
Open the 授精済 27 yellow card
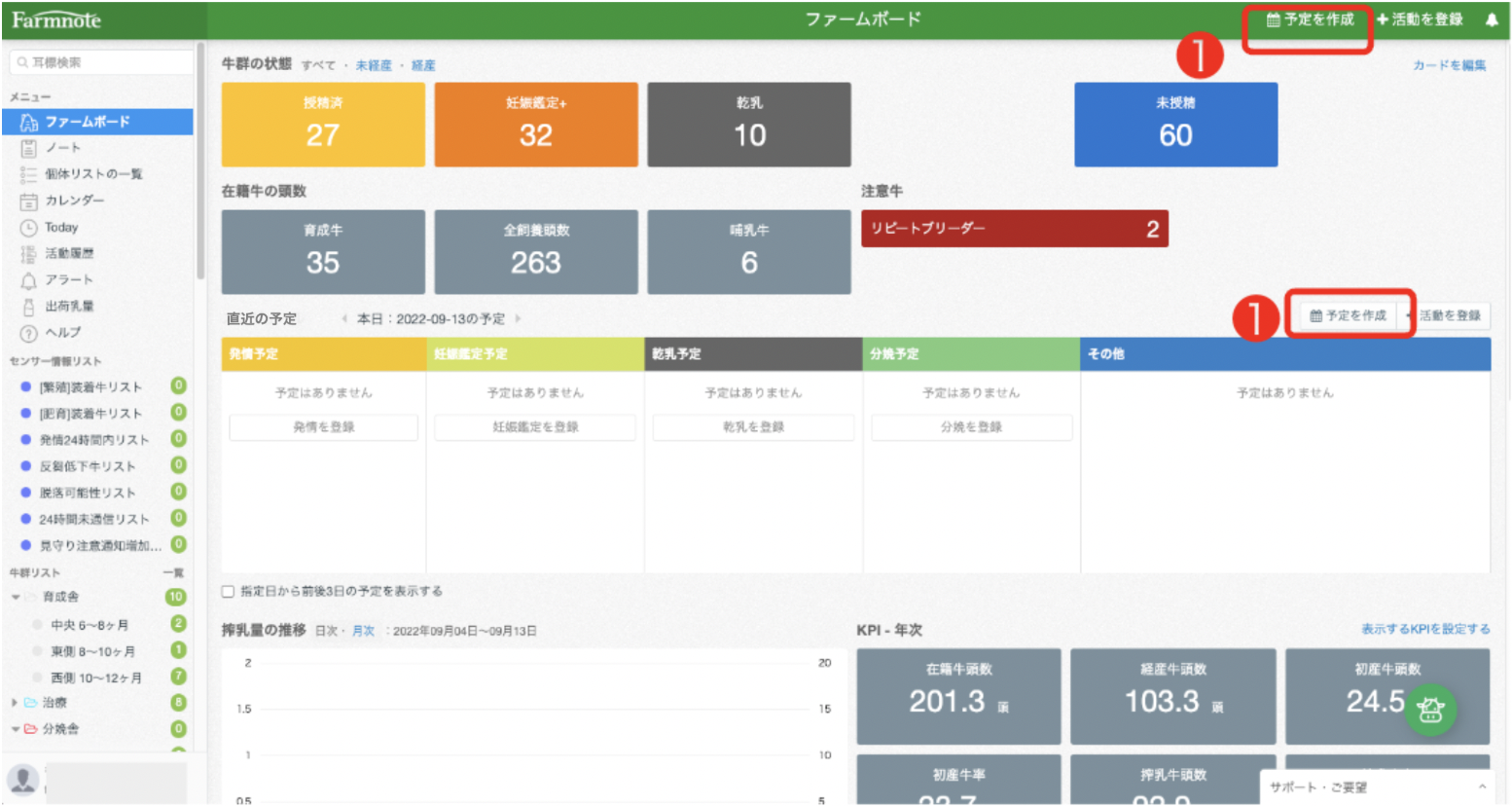323,125
